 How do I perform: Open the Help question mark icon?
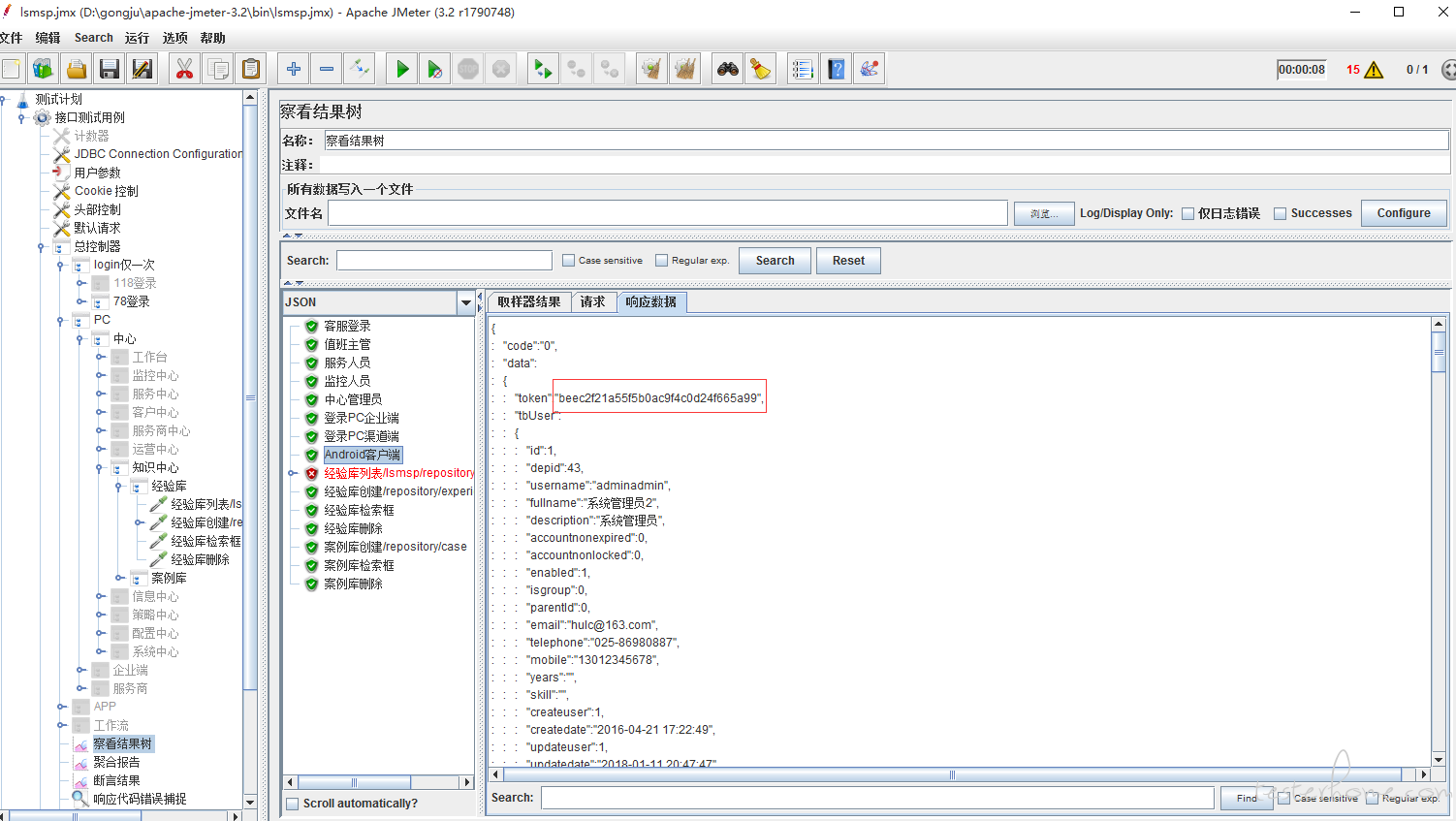tap(837, 69)
